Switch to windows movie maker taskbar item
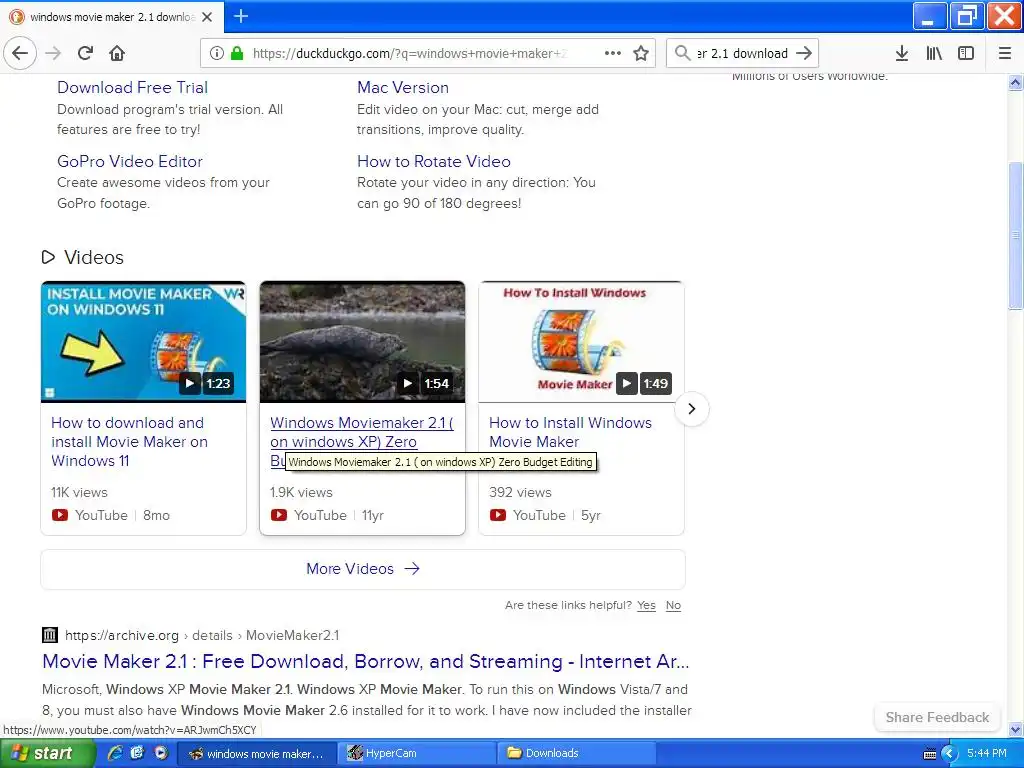The image size is (1024, 768). pos(257,754)
